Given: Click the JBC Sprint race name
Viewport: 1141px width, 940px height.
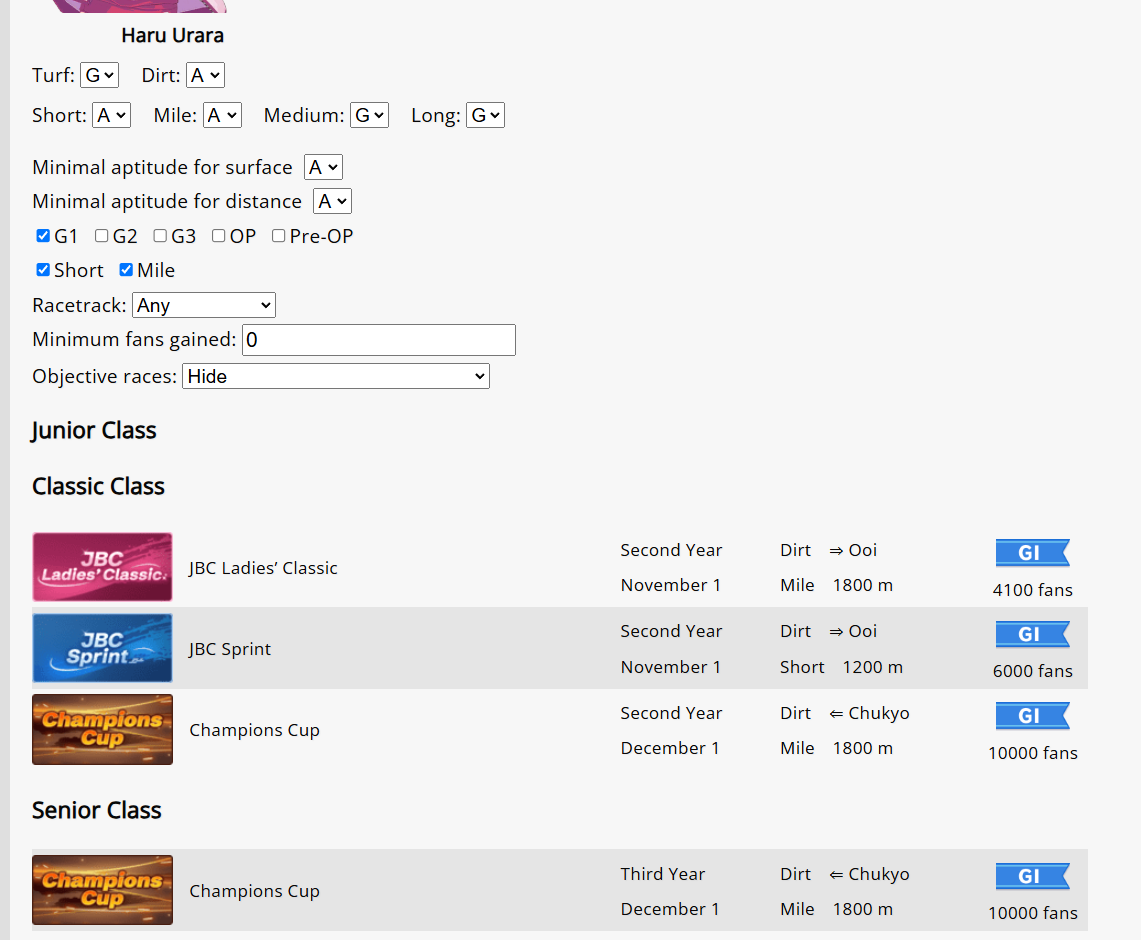Looking at the screenshot, I should [230, 649].
